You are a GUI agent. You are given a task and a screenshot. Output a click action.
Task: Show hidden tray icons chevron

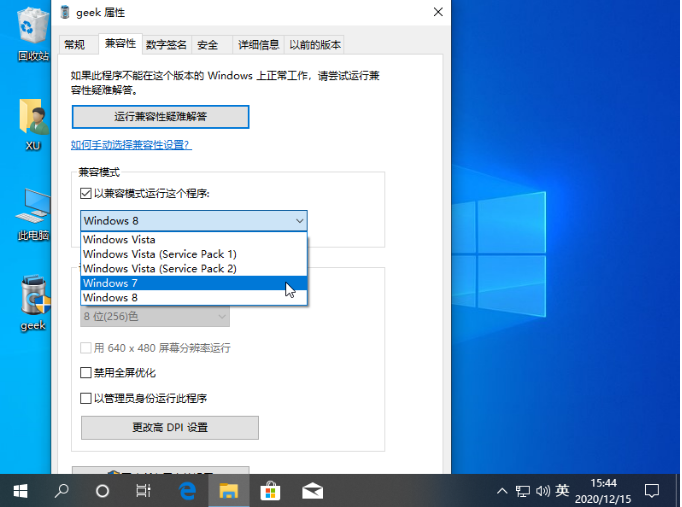click(x=502, y=491)
